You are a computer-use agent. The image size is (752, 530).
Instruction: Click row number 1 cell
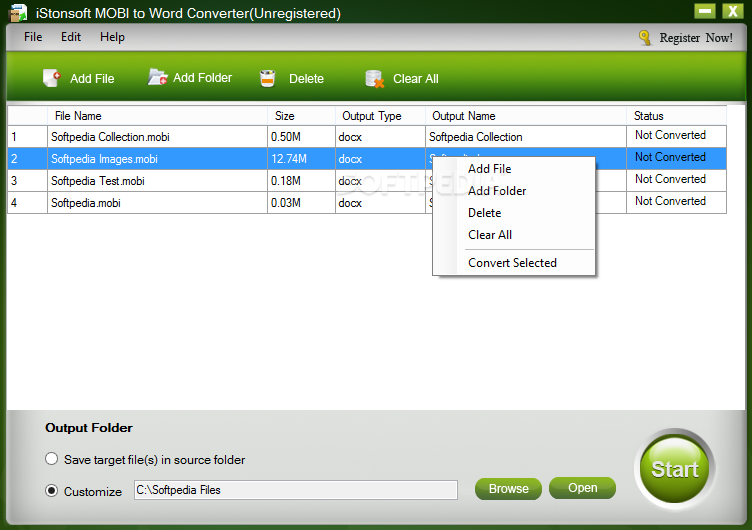point(27,137)
